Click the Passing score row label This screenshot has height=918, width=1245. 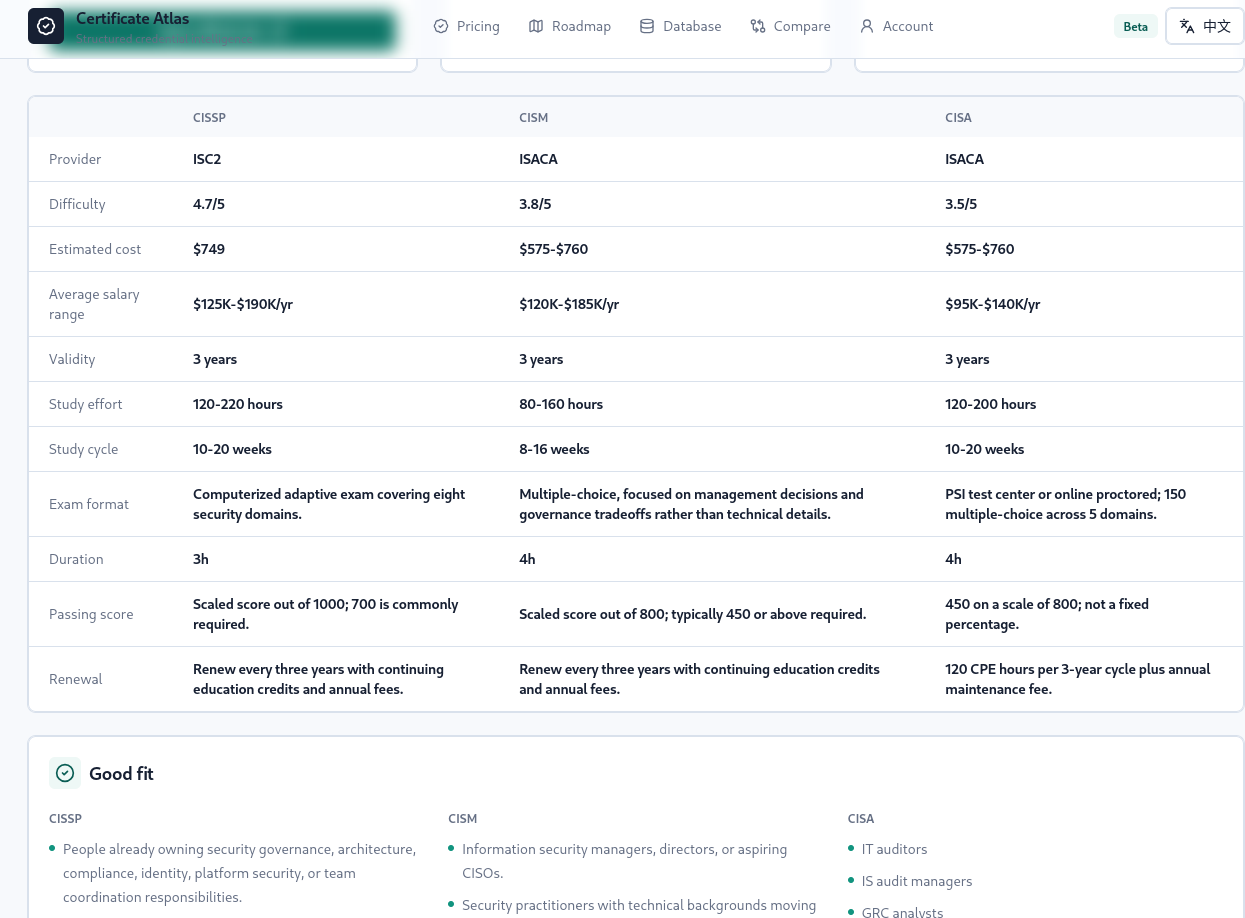[x=91, y=614]
